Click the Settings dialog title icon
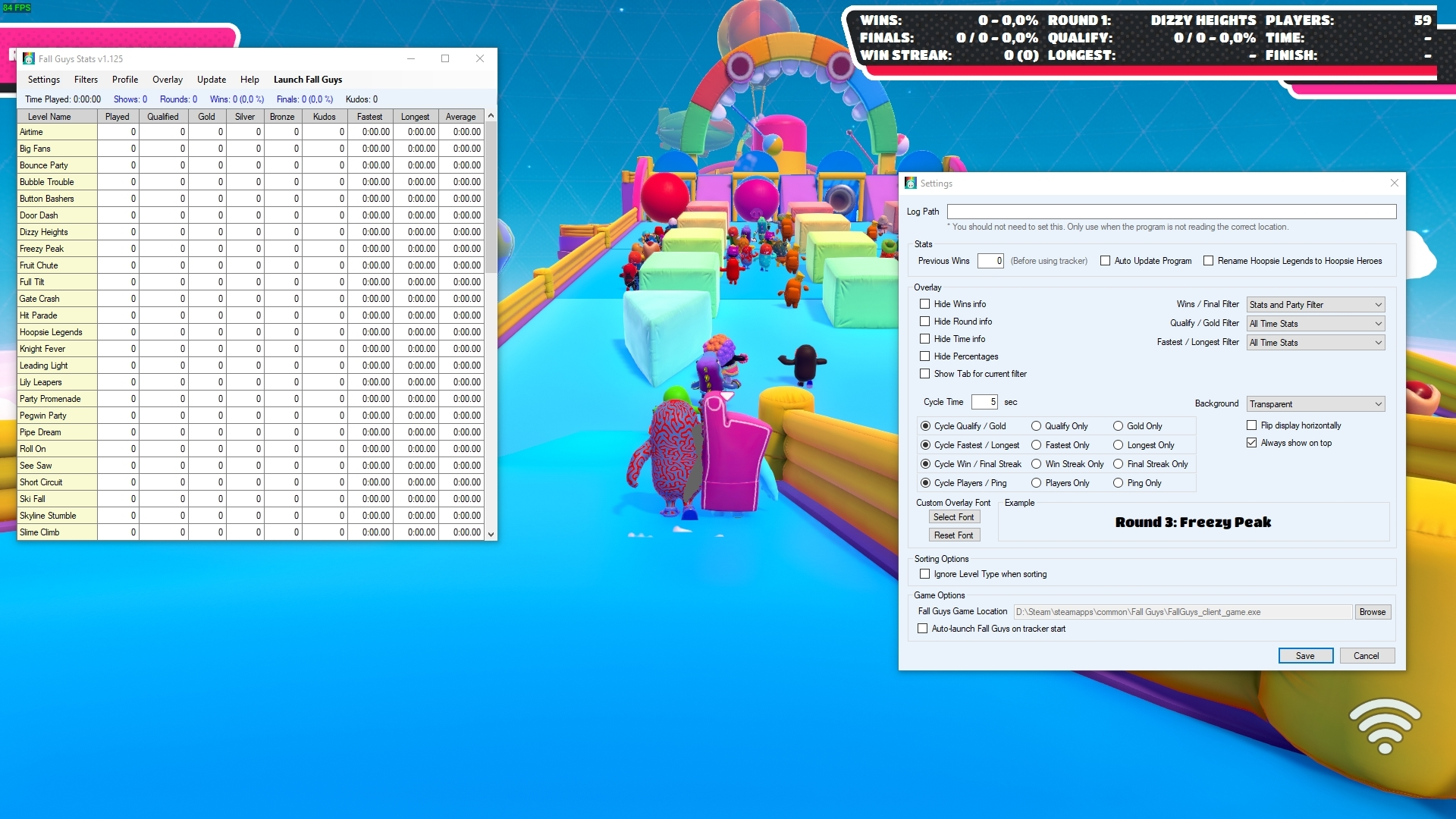The width and height of the screenshot is (1456, 819). click(x=911, y=183)
